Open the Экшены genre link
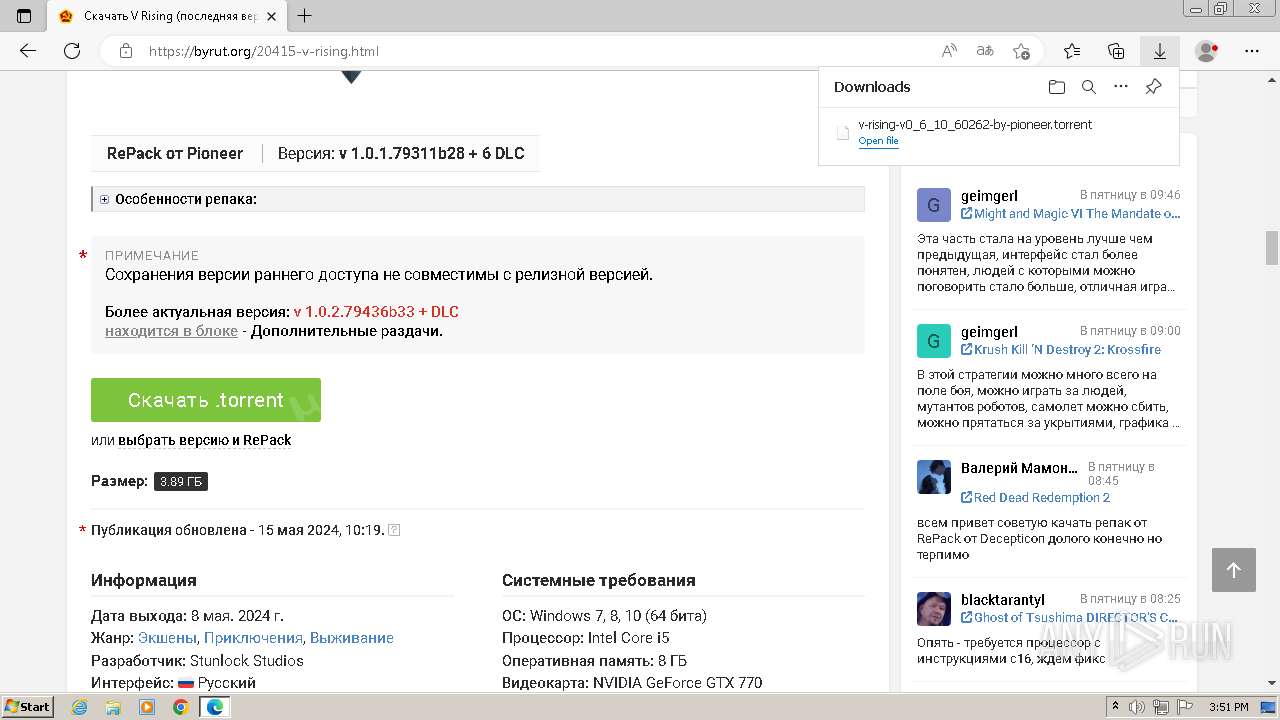This screenshot has width=1280, height=720. click(x=168, y=638)
